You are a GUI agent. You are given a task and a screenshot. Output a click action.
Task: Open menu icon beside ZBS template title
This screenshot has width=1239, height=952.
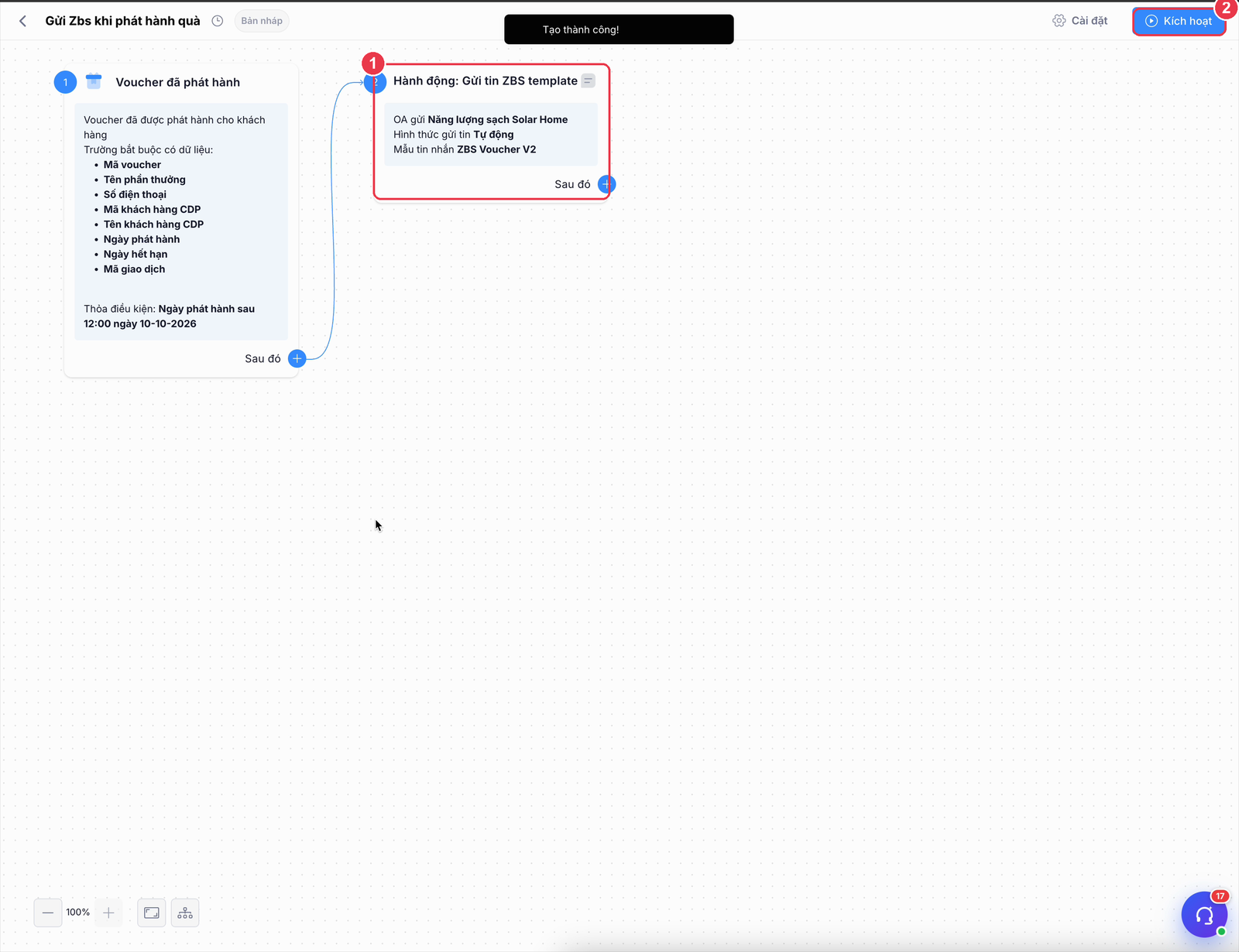tap(589, 80)
